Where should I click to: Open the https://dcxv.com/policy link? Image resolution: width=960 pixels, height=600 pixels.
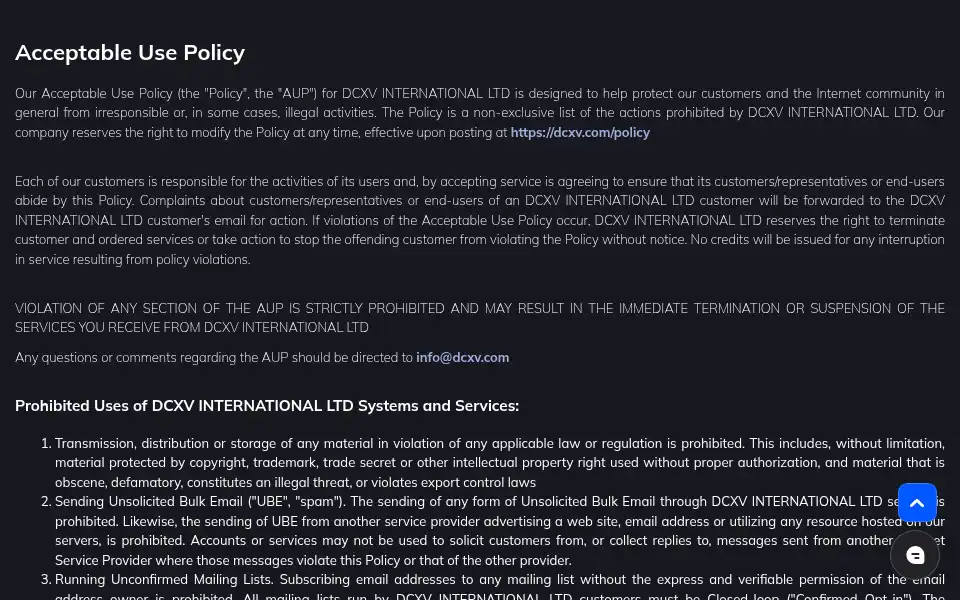(580, 132)
